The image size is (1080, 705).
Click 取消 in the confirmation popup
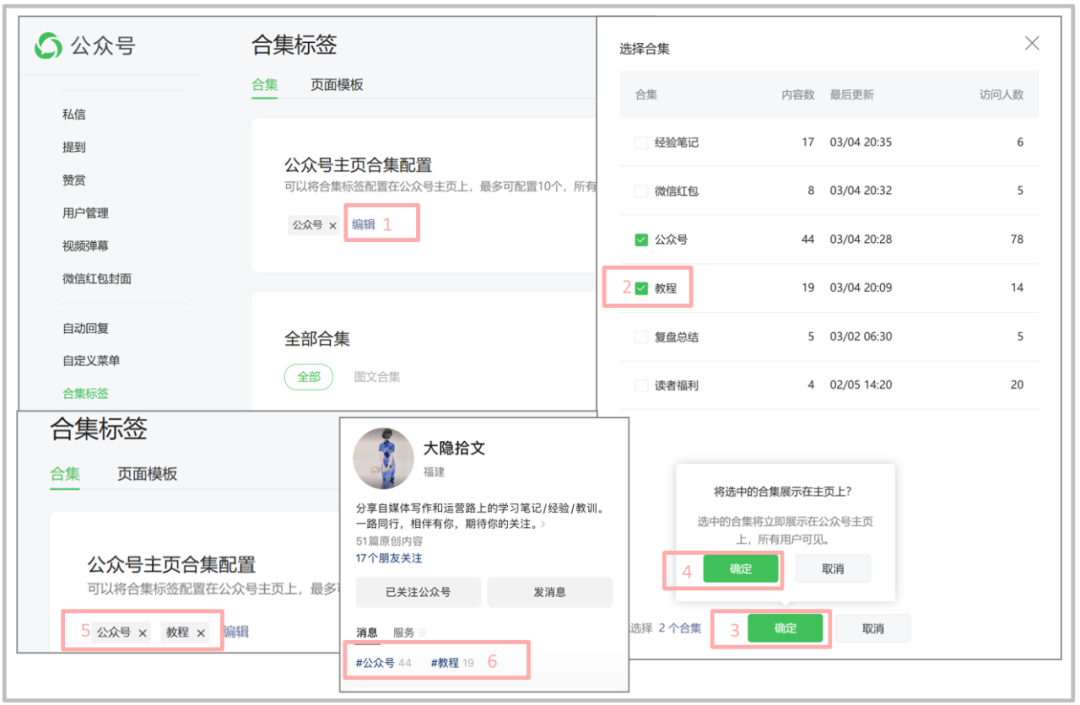coord(833,569)
